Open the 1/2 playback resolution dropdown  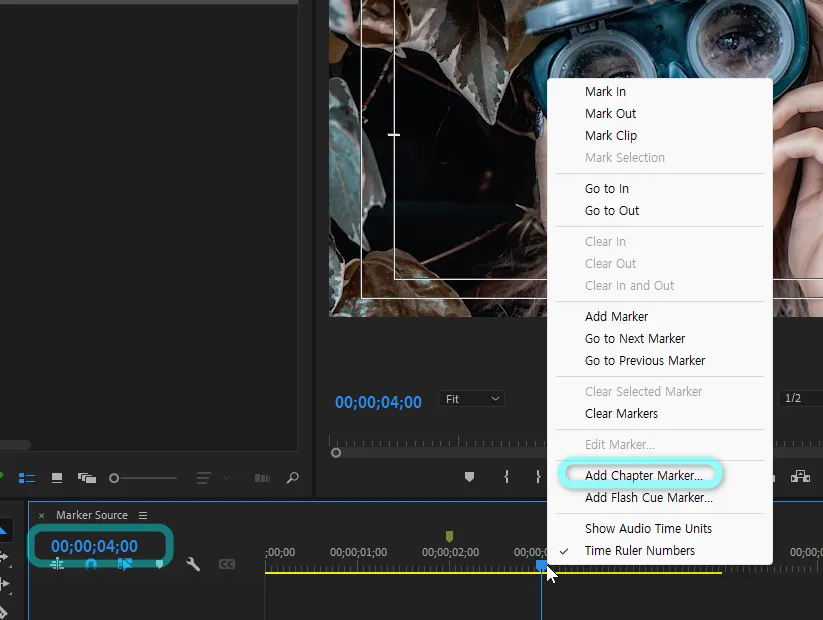coord(800,399)
